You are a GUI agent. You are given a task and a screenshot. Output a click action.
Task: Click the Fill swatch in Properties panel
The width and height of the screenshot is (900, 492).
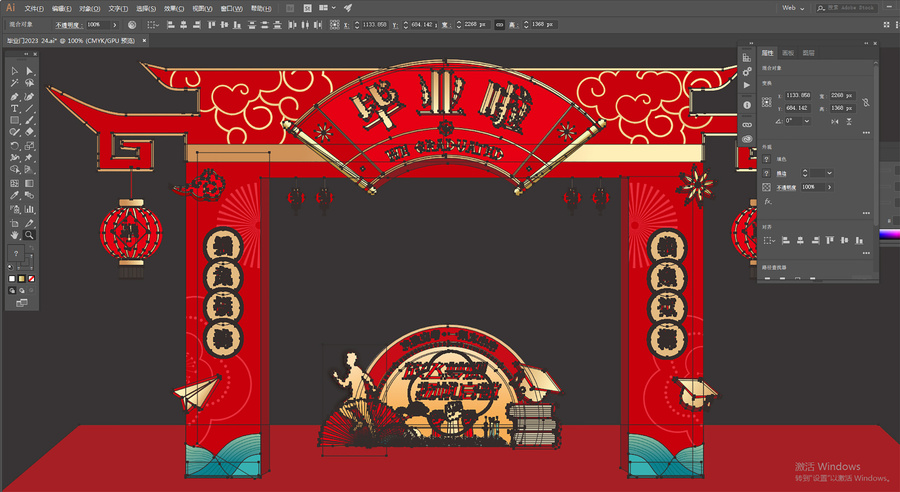[x=766, y=159]
